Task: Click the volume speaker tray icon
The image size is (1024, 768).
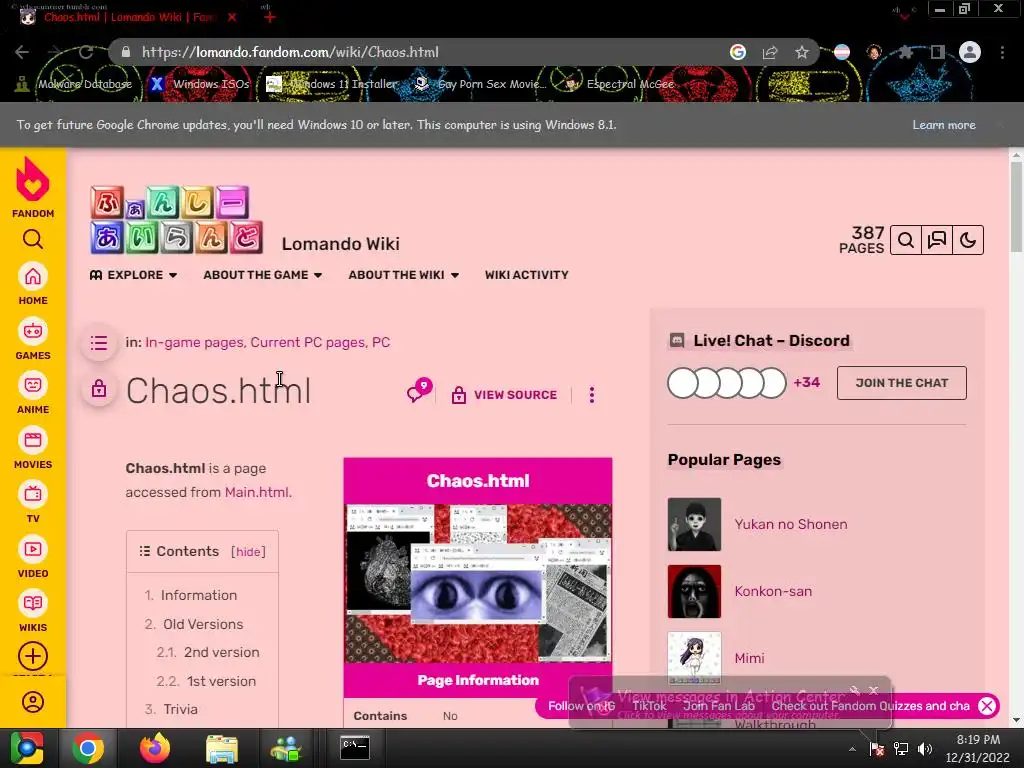Action: pyautogui.click(x=925, y=748)
